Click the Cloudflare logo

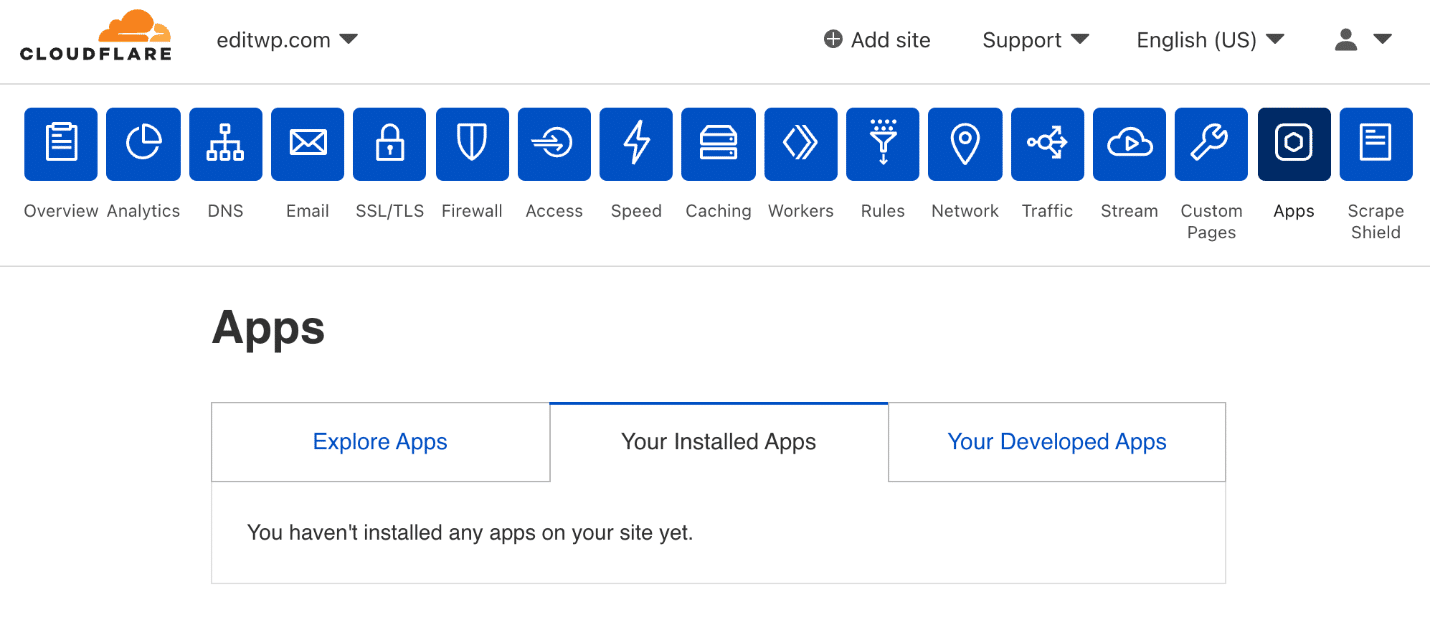tap(96, 36)
